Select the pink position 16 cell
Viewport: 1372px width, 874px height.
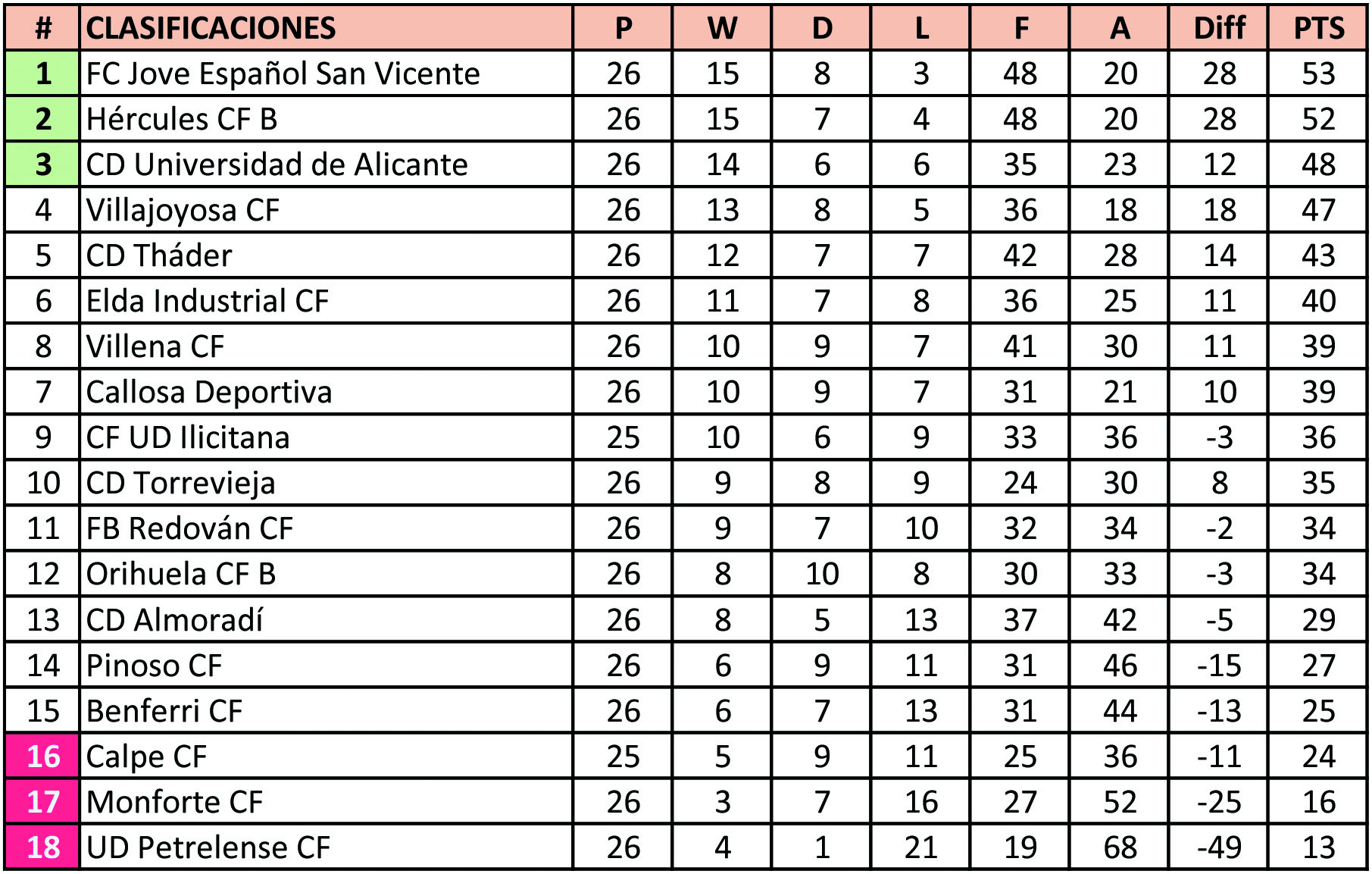[x=42, y=756]
